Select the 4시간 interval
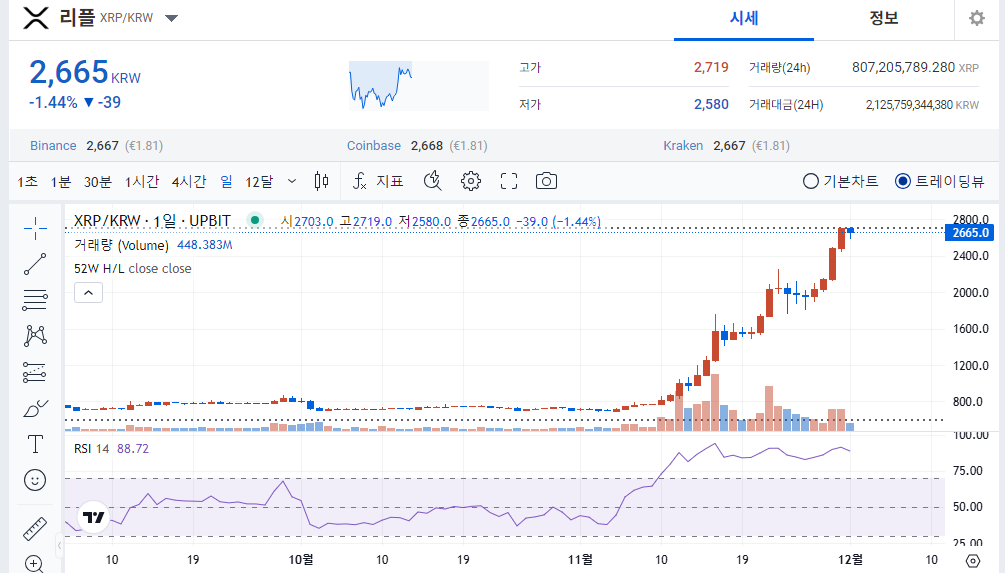Screen dimensions: 1005x573 click(189, 182)
